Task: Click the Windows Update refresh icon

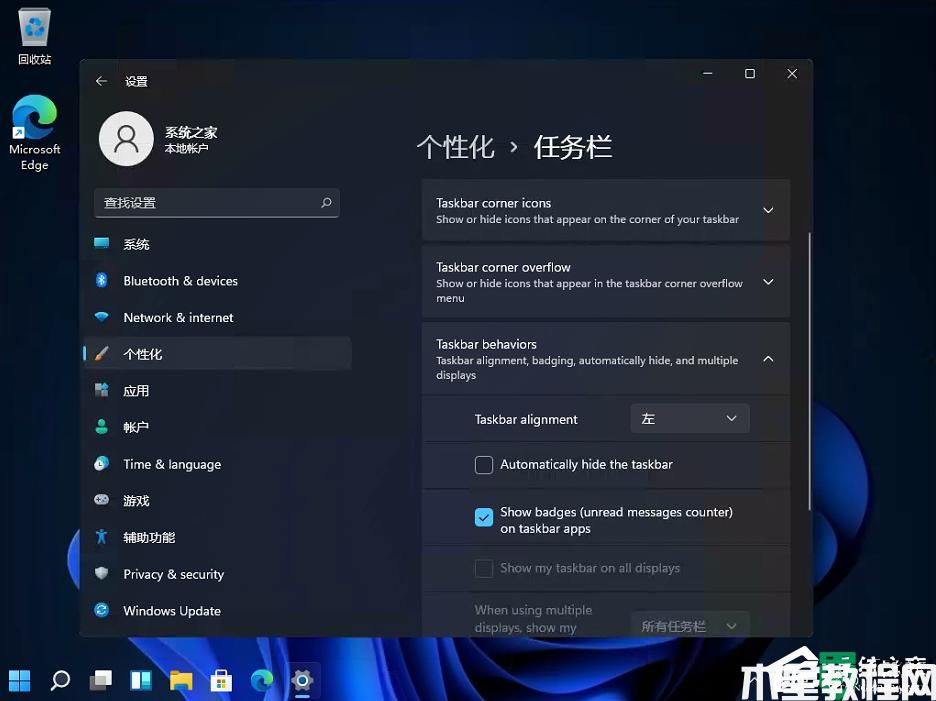Action: (x=101, y=610)
